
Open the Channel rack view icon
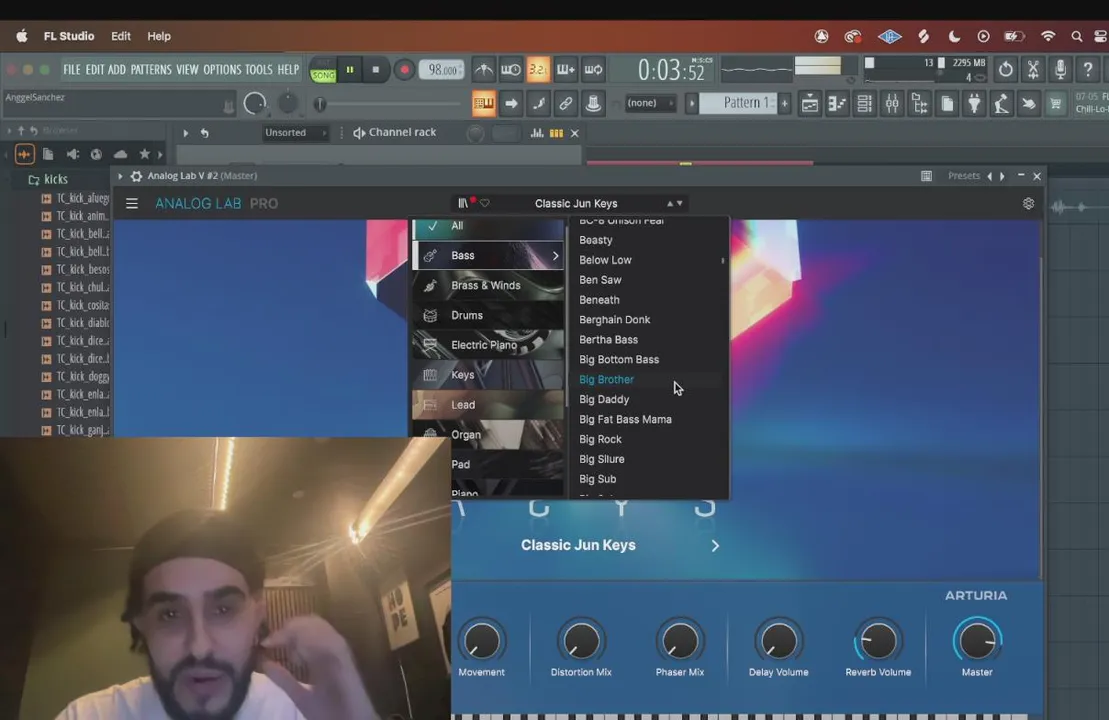[864, 104]
